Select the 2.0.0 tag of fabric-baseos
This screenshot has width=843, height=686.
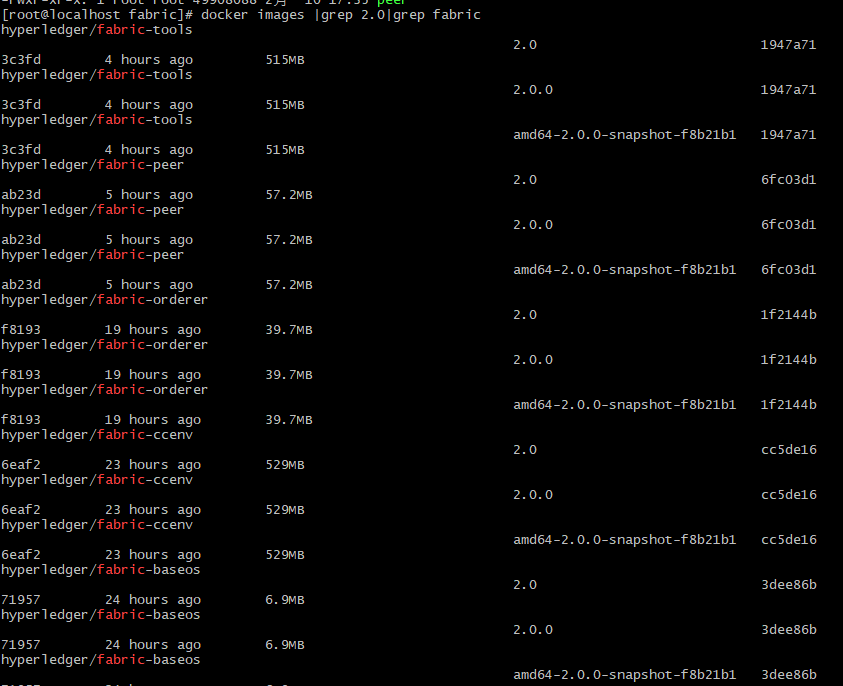(x=533, y=630)
